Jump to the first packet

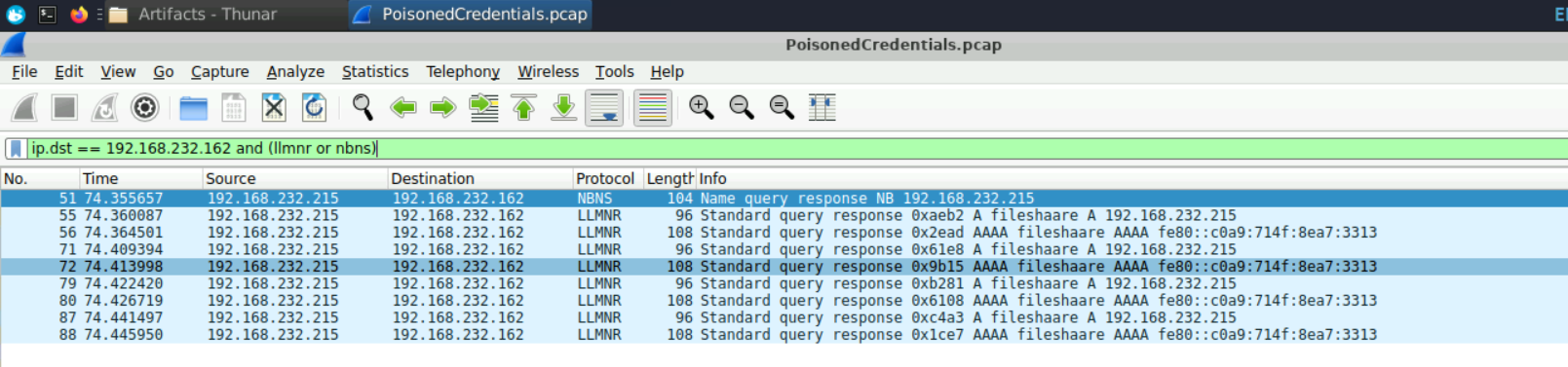[523, 107]
